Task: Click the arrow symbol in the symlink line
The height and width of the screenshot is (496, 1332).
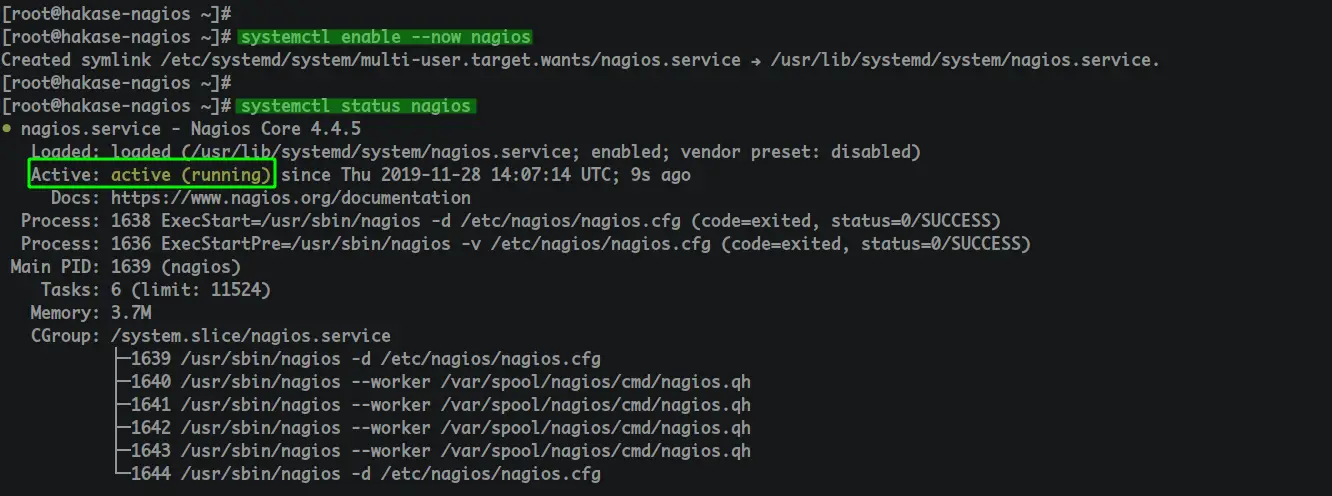Action: [760, 60]
